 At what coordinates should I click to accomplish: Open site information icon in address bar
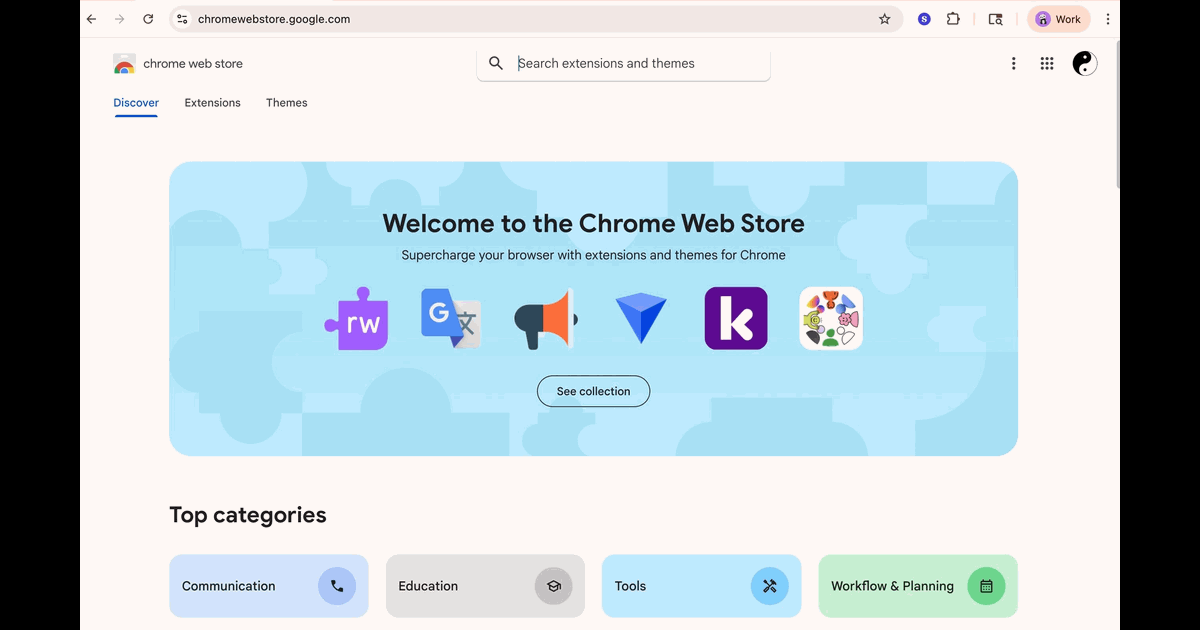181,19
